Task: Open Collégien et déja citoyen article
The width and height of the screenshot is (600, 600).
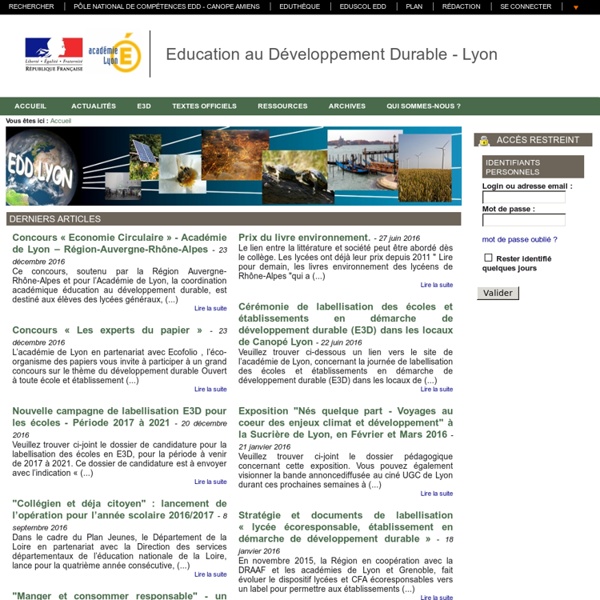Action: [119, 509]
